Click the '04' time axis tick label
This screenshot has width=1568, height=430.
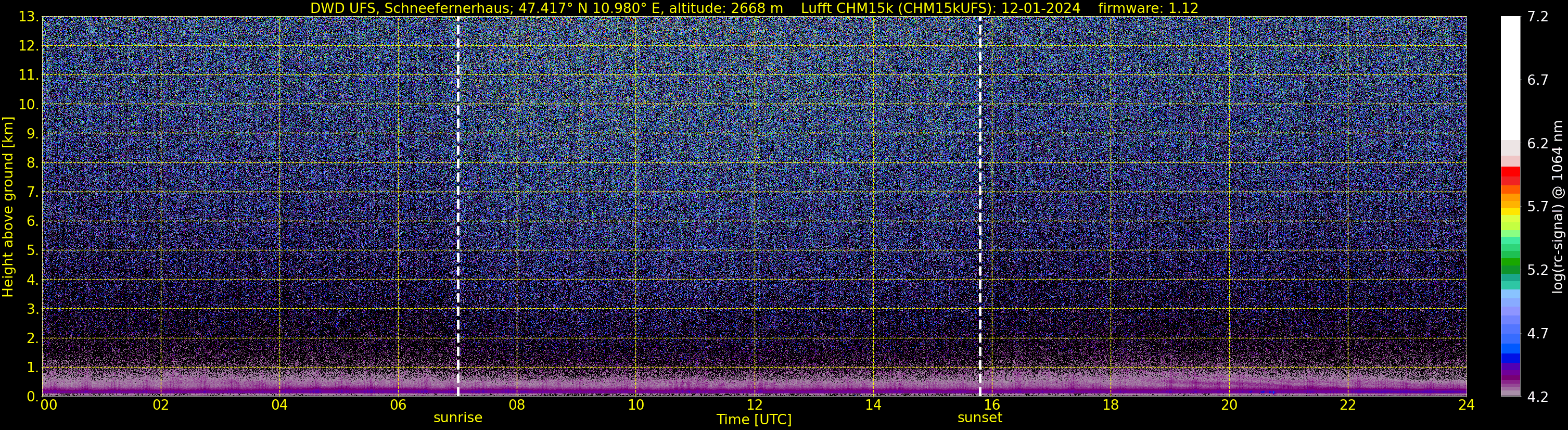pyautogui.click(x=279, y=405)
